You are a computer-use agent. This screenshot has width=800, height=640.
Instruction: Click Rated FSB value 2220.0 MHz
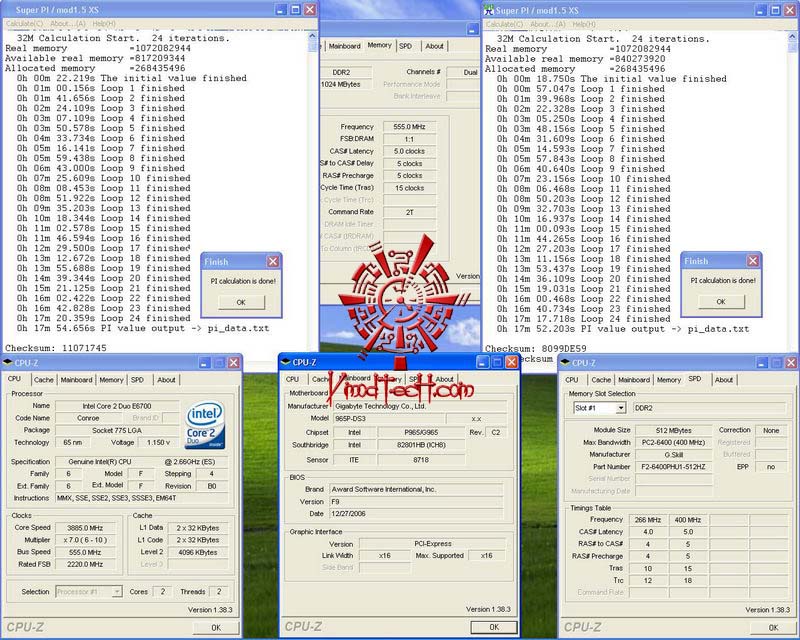tap(85, 564)
